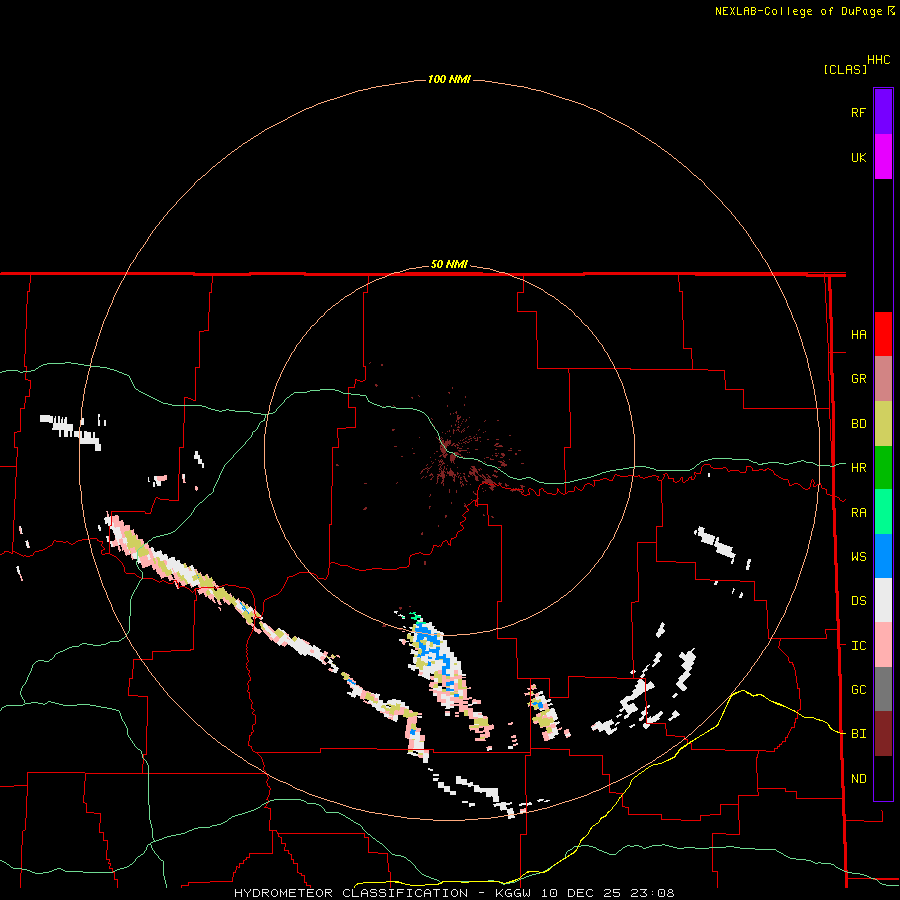Click the HA legend label
The height and width of the screenshot is (900, 900).
pos(858,334)
